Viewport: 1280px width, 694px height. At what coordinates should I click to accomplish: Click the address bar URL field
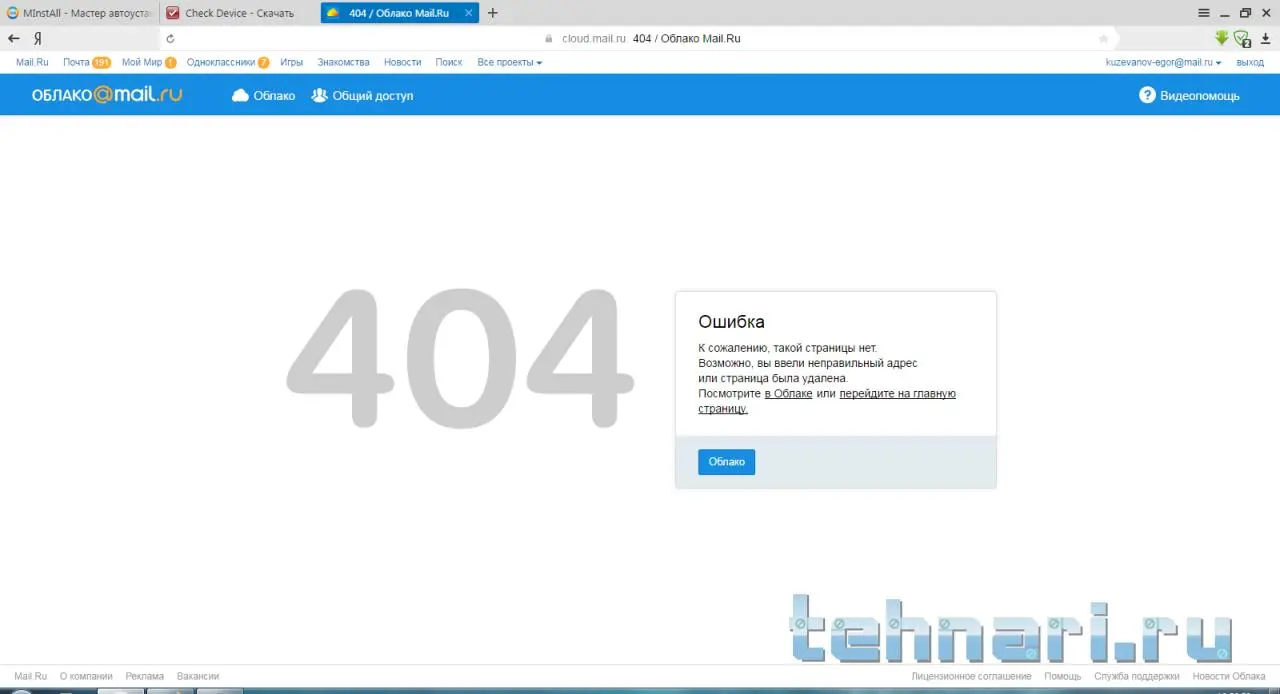pos(640,38)
